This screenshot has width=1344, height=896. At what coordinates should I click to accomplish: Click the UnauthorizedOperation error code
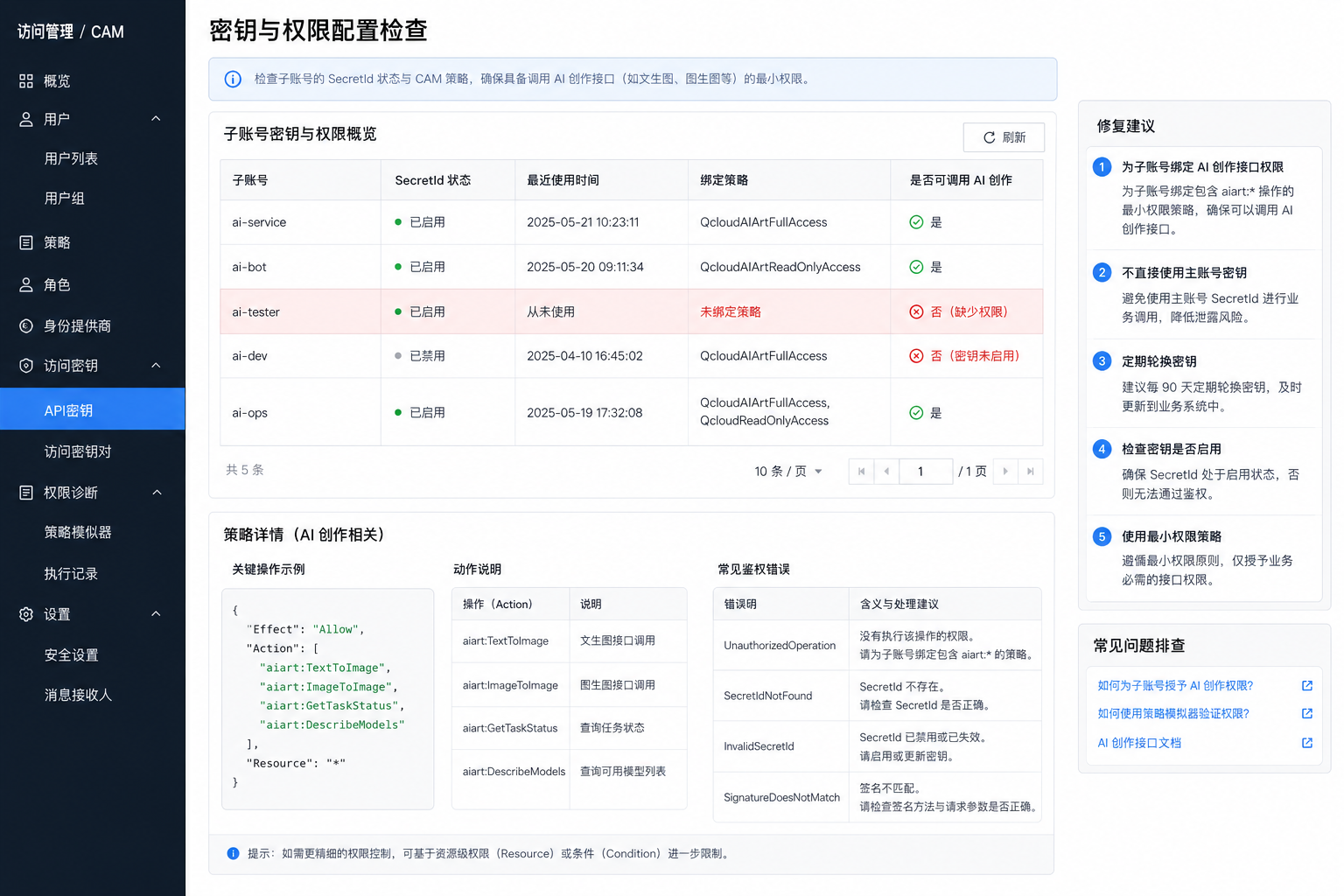point(780,646)
